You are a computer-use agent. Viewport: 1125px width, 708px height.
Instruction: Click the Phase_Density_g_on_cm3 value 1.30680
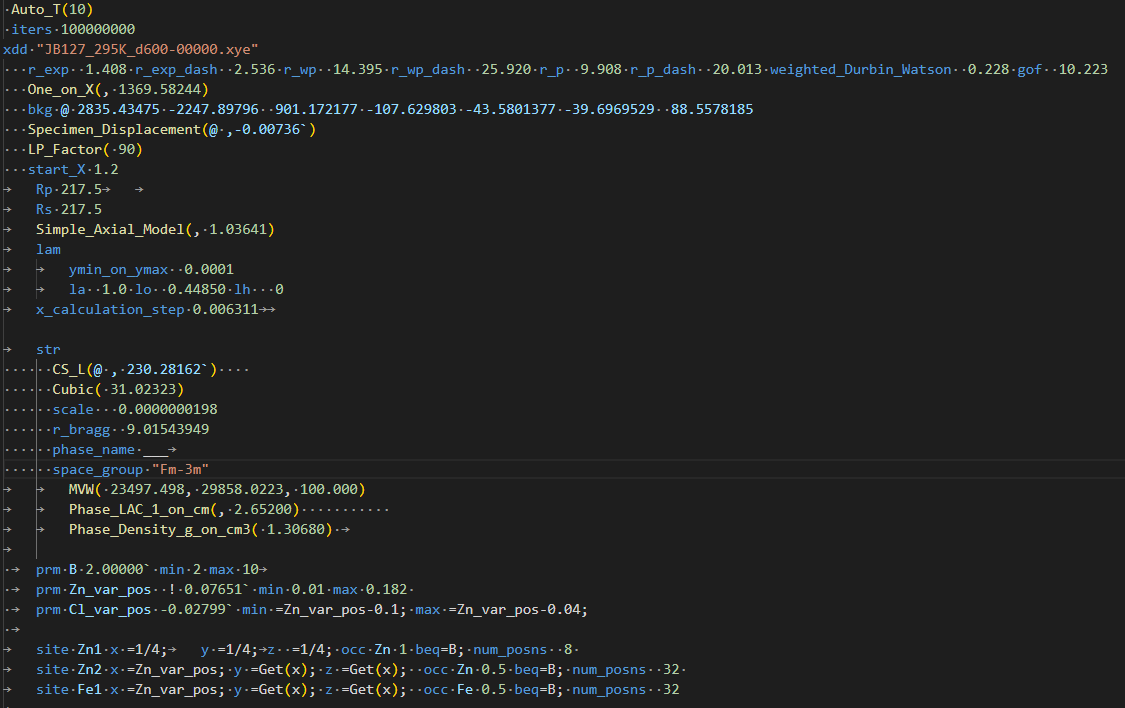coord(296,530)
